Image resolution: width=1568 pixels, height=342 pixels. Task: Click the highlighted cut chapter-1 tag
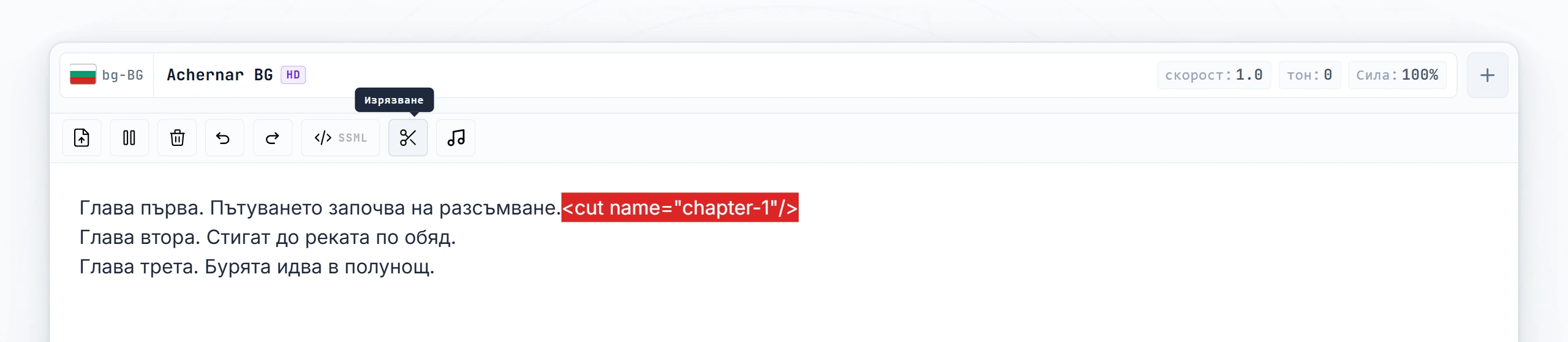[x=680, y=208]
